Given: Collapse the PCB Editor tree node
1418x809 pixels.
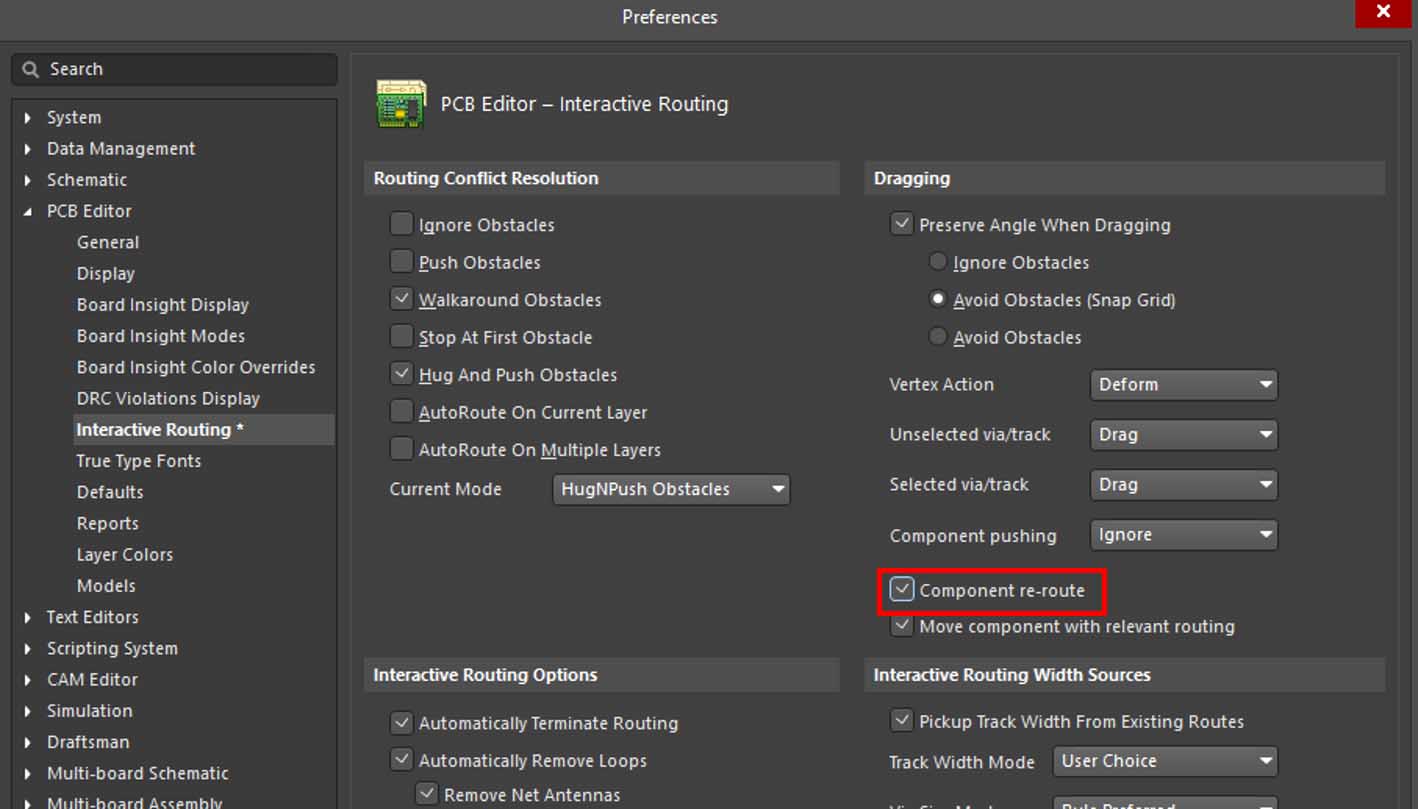Looking at the screenshot, I should [x=28, y=211].
